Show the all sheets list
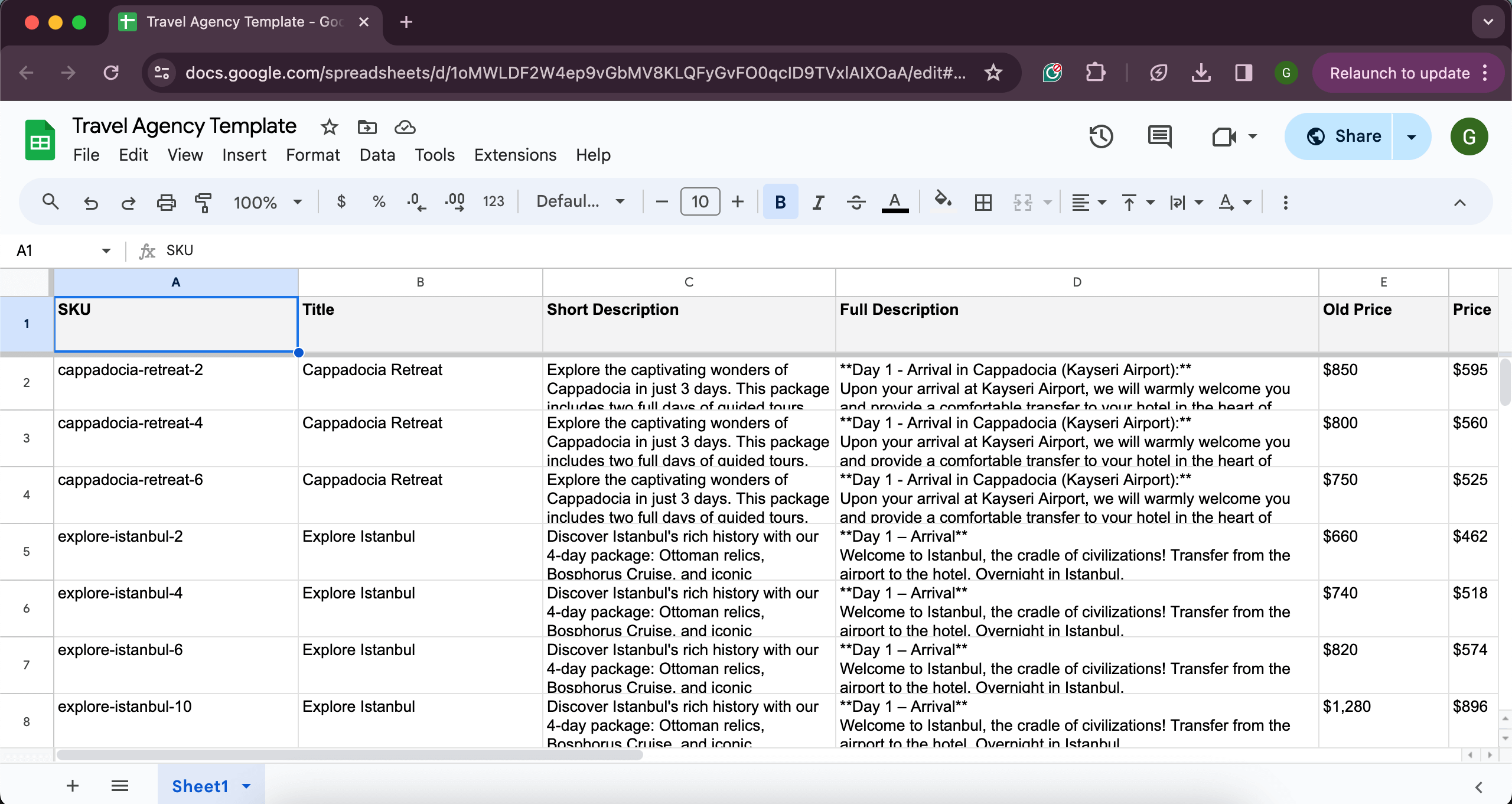Viewport: 1512px width, 804px height. [x=120, y=786]
